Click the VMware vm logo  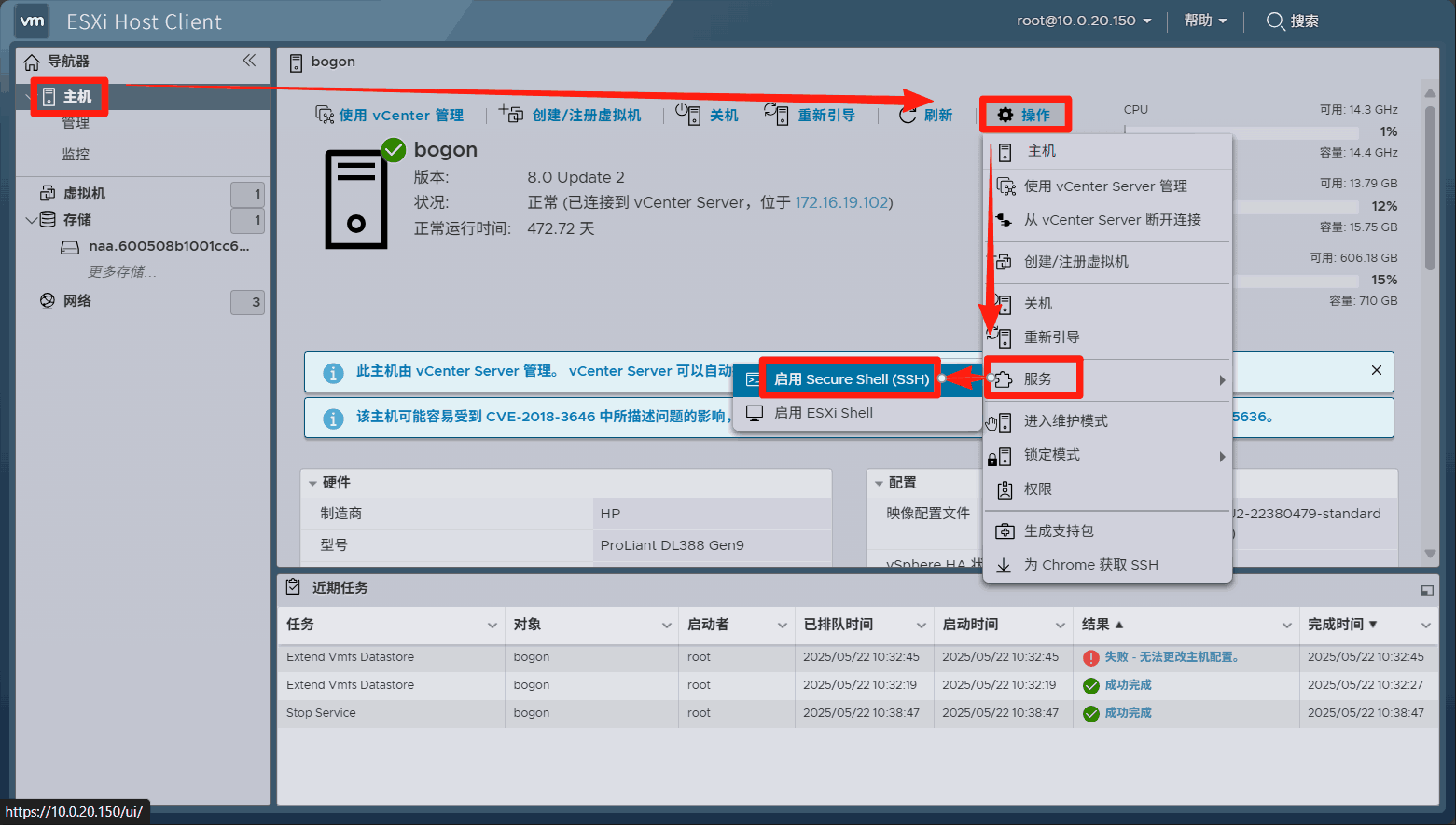(x=32, y=21)
